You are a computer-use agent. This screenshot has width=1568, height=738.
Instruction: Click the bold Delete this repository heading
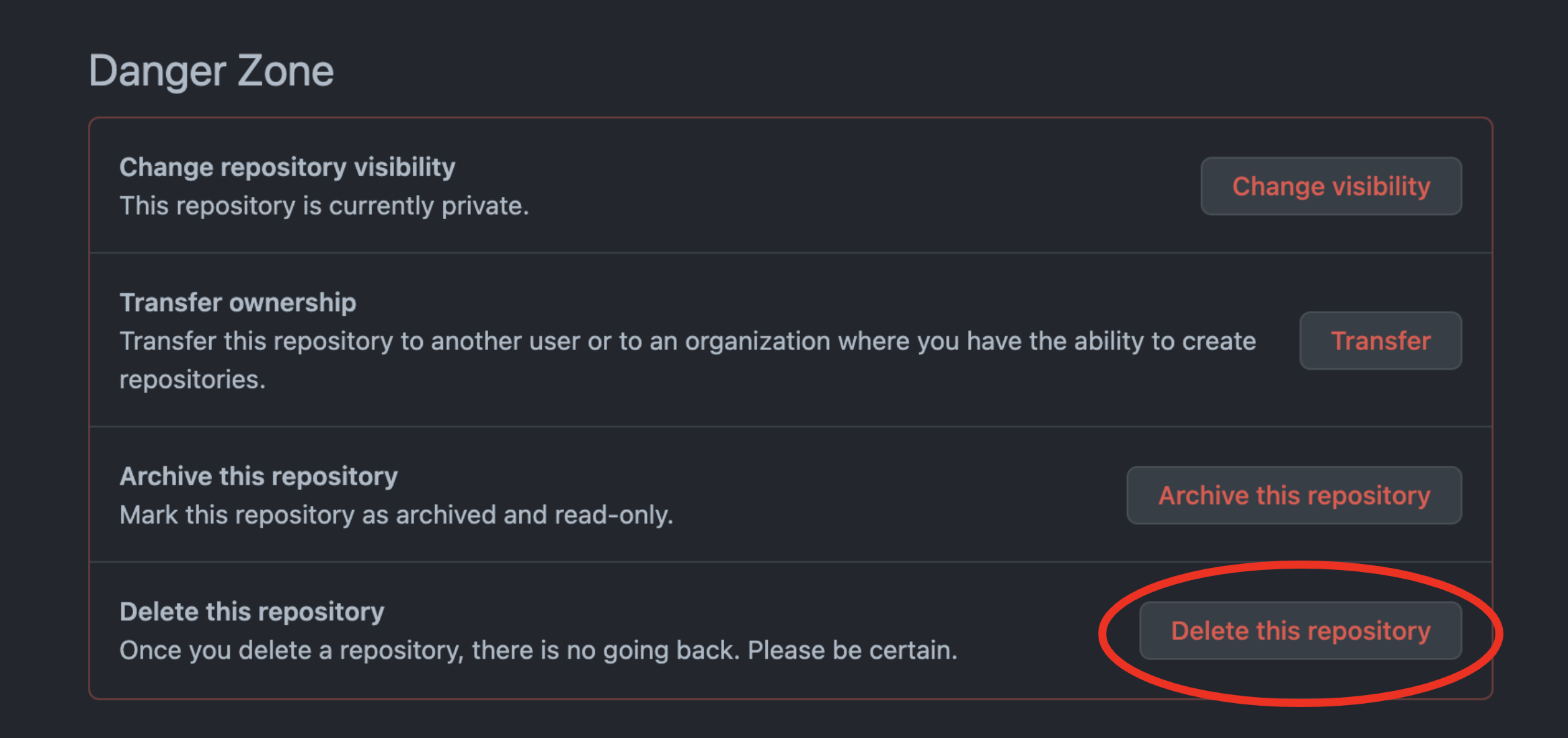tap(252, 612)
